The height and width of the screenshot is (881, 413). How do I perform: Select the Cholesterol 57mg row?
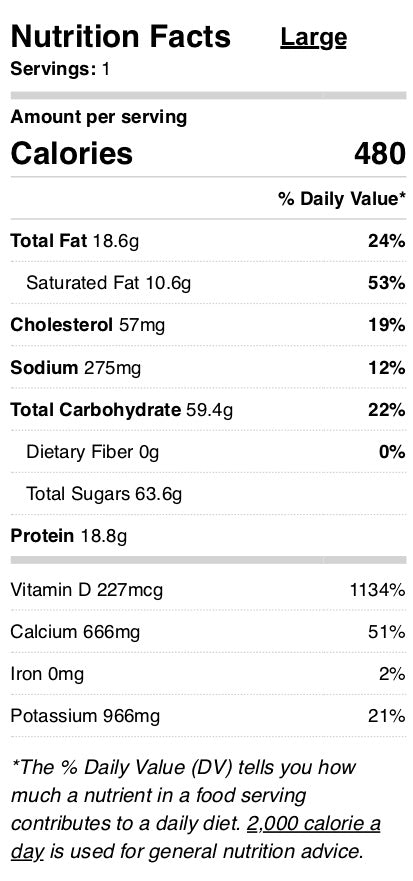(208, 325)
